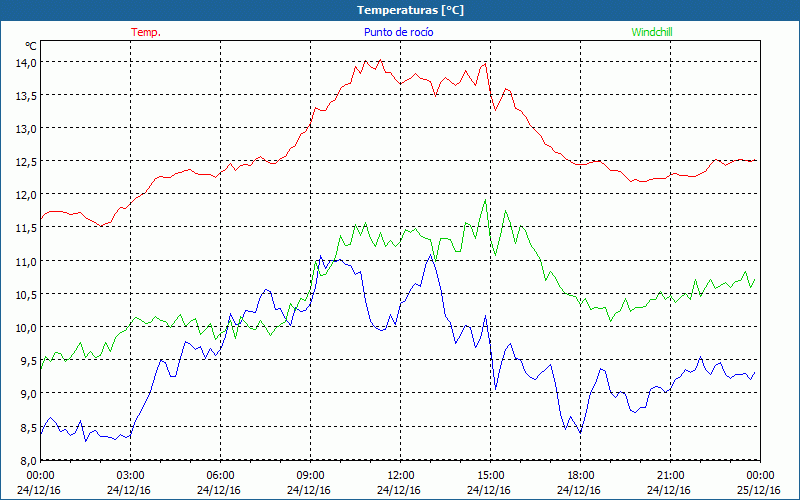
Task: Click the 11,0 y-axis value
Action: coord(26,261)
